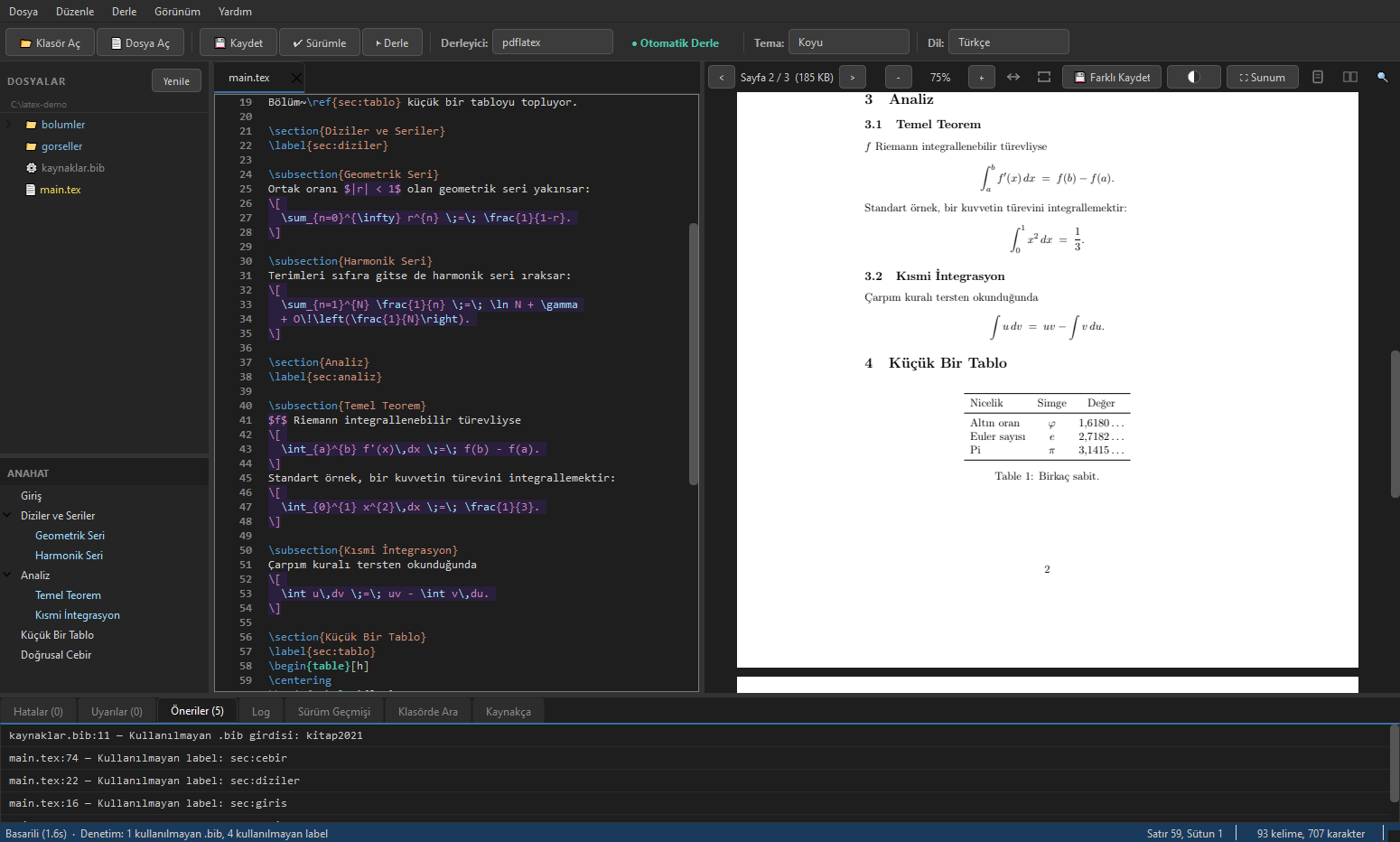Click Farklı Kaydet in PDF toolbar
The width and height of the screenshot is (1400, 842).
point(1112,78)
